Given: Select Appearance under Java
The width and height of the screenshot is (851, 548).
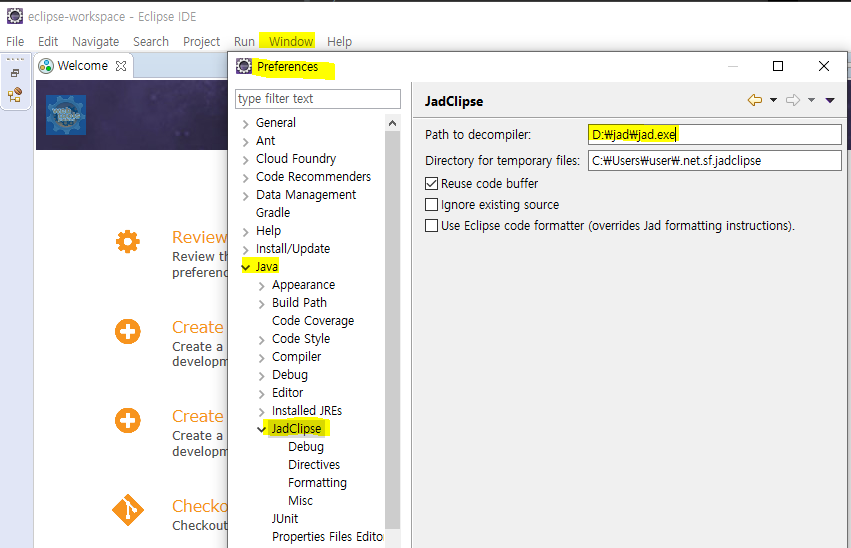Looking at the screenshot, I should tap(303, 285).
